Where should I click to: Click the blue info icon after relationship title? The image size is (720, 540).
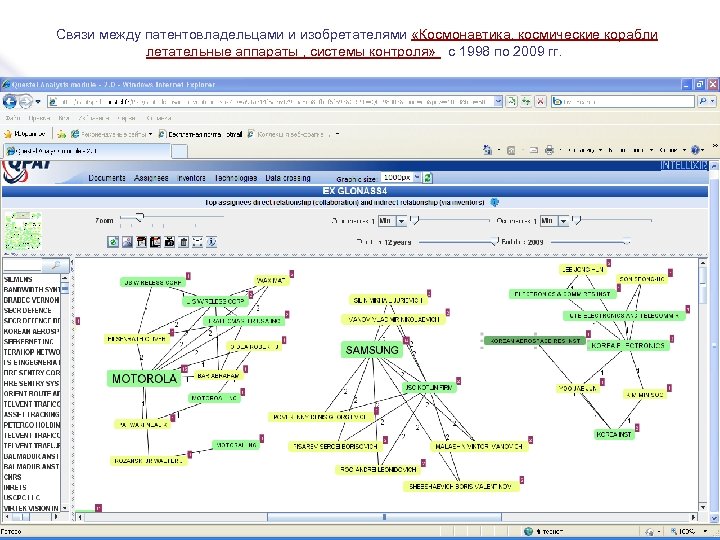coord(495,202)
